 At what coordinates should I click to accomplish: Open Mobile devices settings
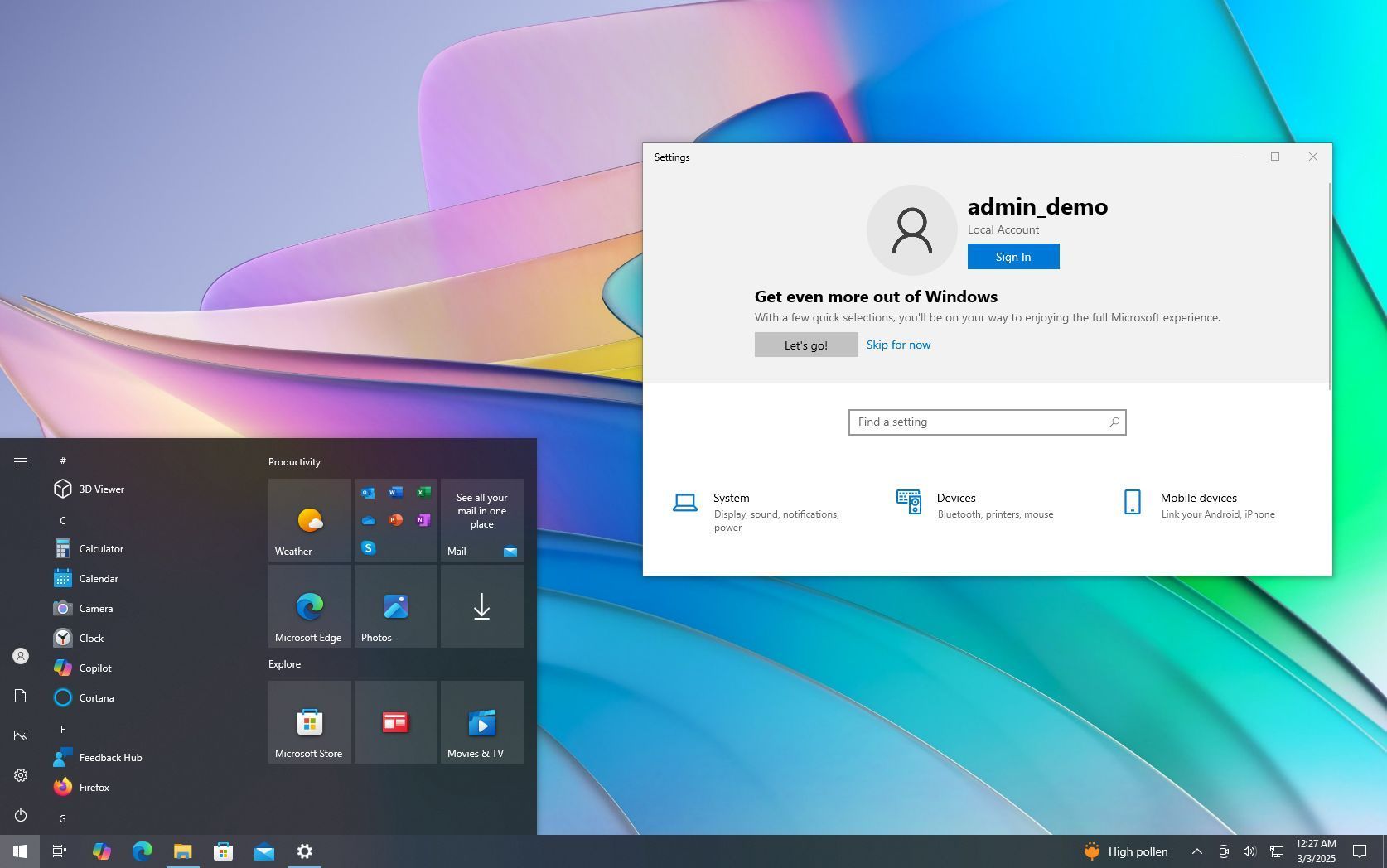click(x=1198, y=498)
